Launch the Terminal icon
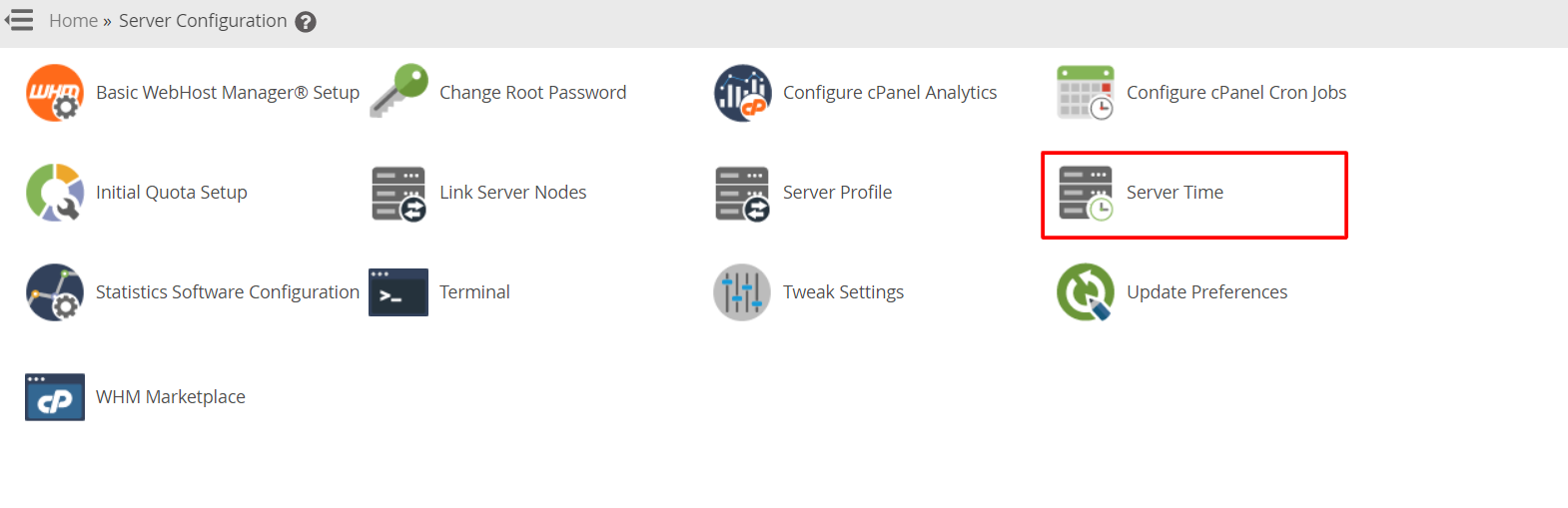1568x508 pixels. click(x=398, y=292)
